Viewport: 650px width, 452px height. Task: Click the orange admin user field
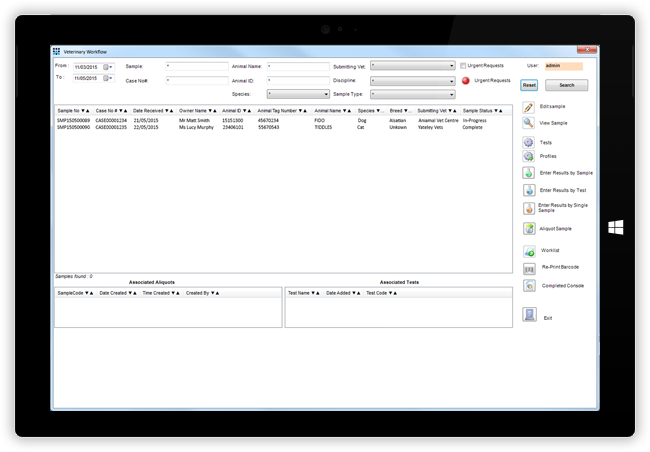click(x=564, y=66)
